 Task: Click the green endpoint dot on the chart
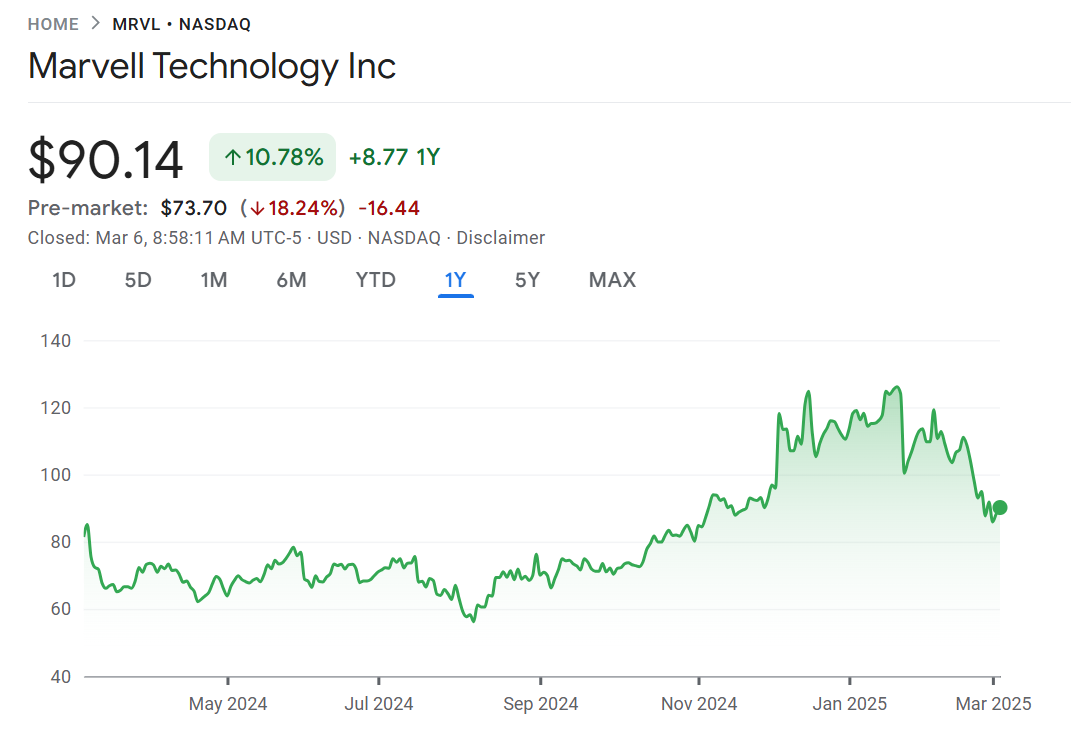999,507
